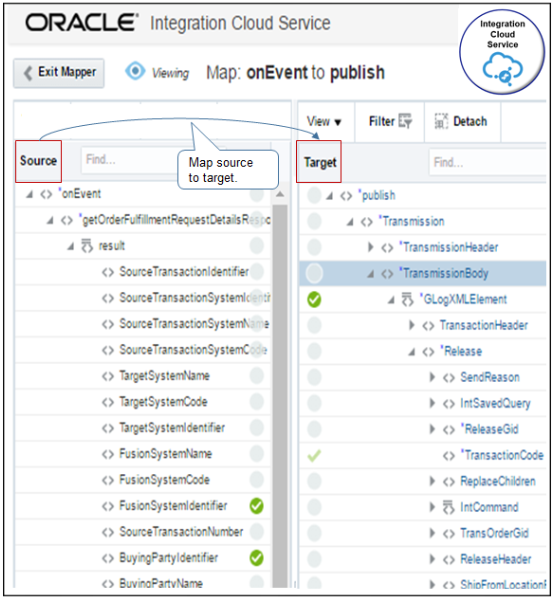This screenshot has height=599, width=554.
Task: Click the green mapped check for BuyingPartyIdentifier
Action: point(256,558)
